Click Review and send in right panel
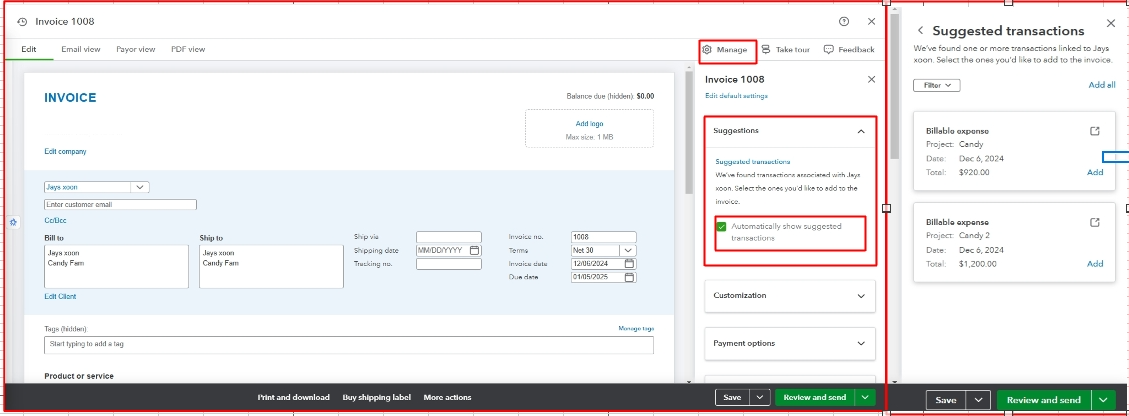Viewport: 1129px width, 416px height. tap(1044, 400)
